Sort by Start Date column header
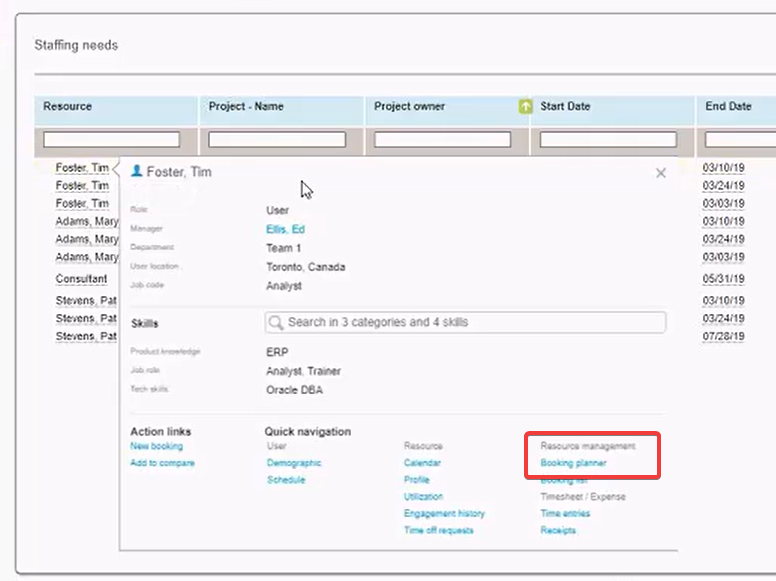 (565, 107)
